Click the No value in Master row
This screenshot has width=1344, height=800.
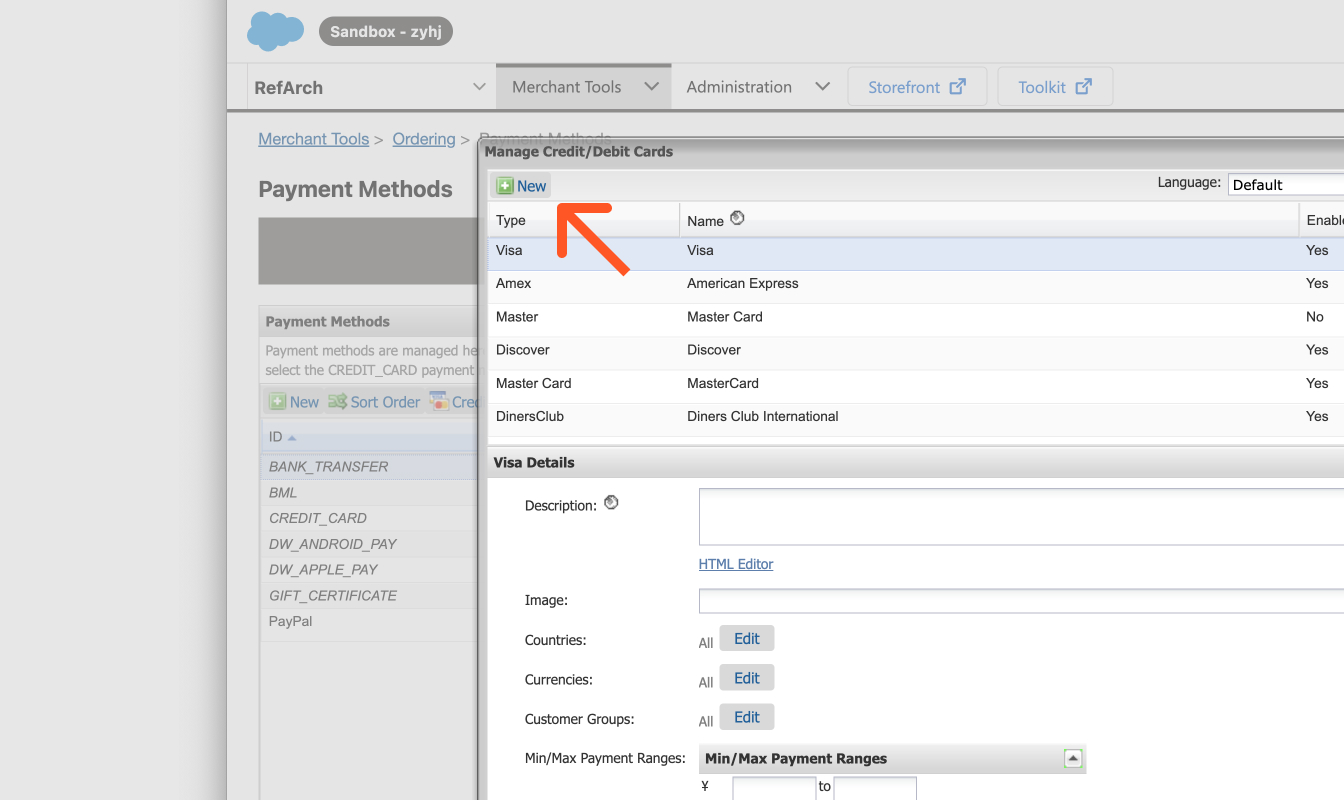tap(1314, 317)
